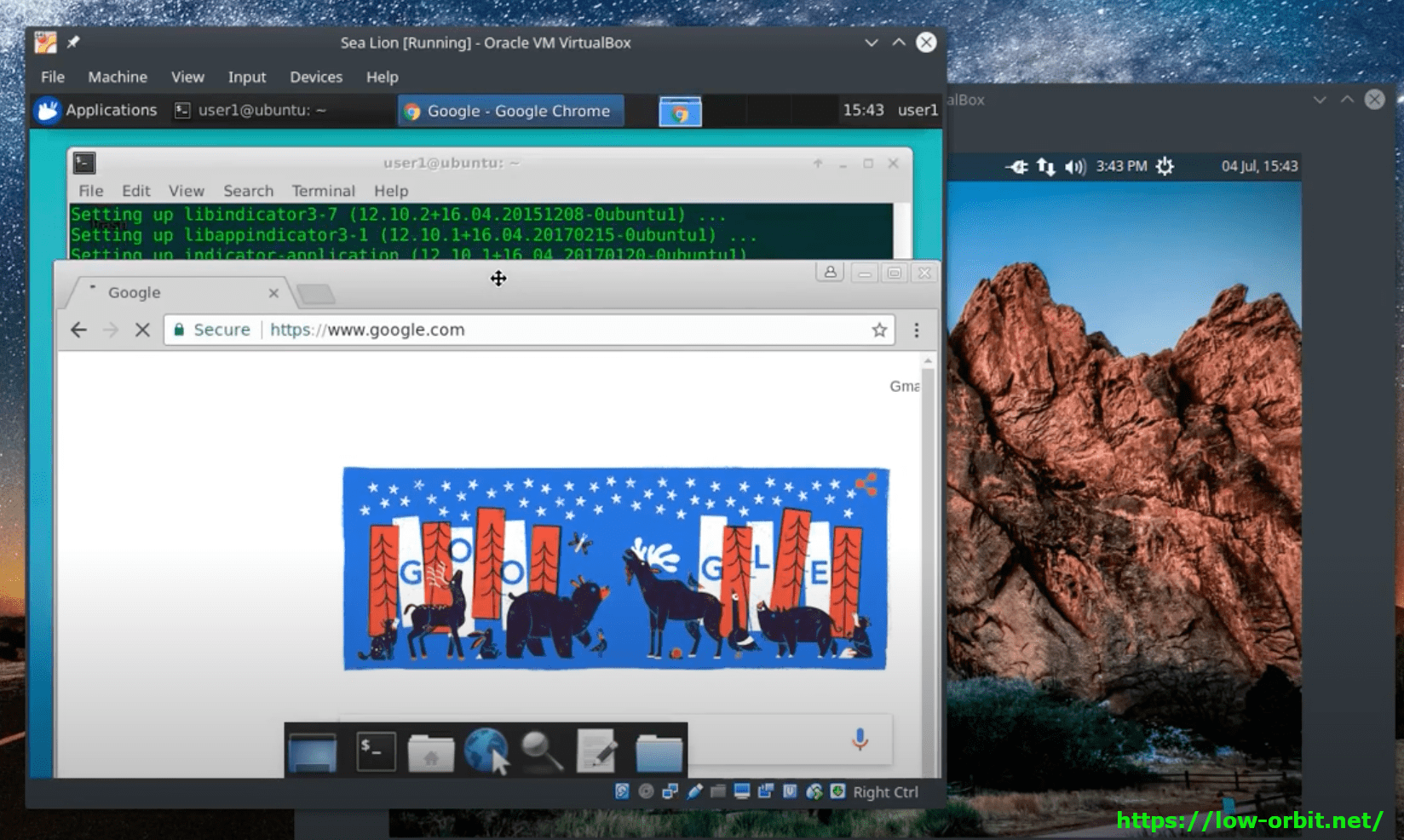Image resolution: width=1404 pixels, height=840 pixels.
Task: Shade the terminal window with the up-arrow button
Action: (x=818, y=163)
